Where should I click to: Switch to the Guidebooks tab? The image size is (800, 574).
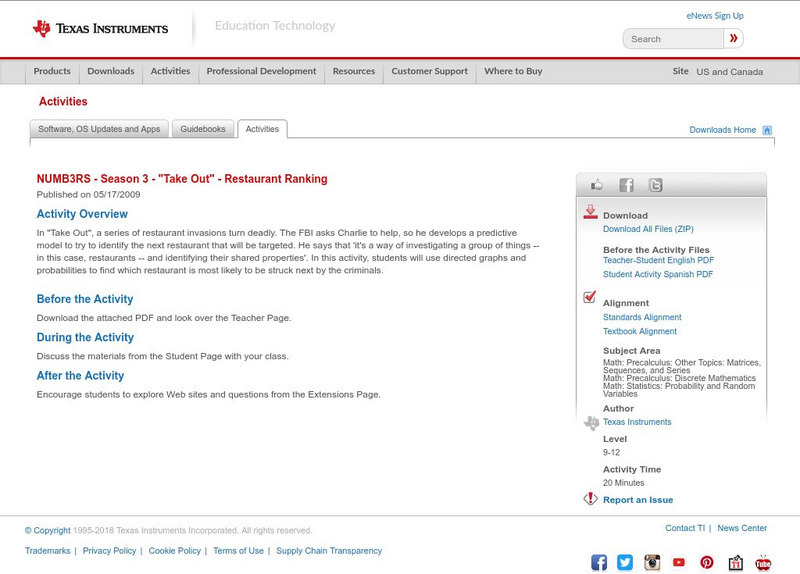click(x=203, y=129)
